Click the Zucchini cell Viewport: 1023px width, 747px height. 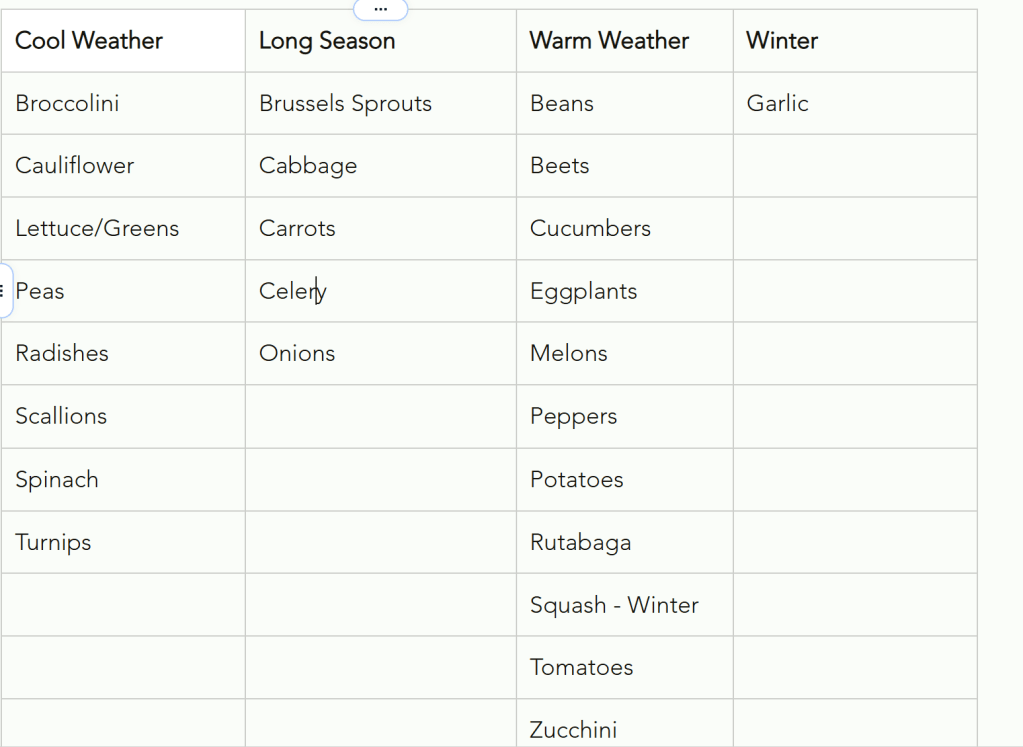pos(573,730)
